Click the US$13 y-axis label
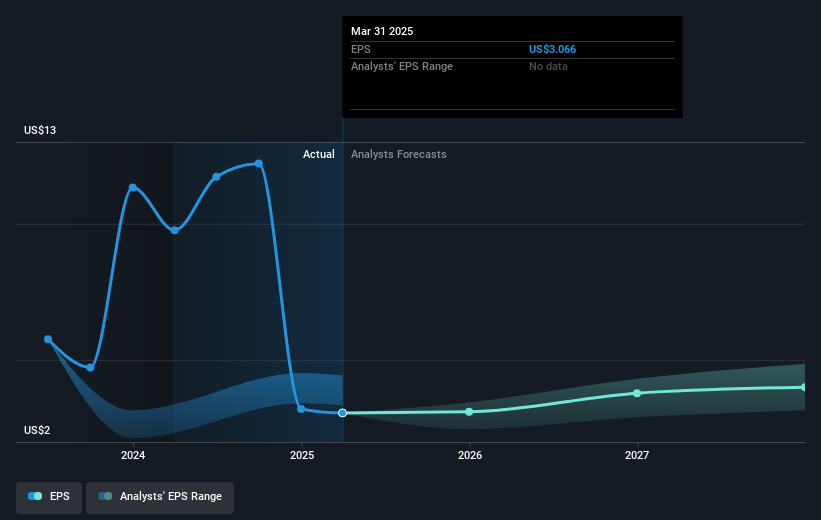The height and width of the screenshot is (520, 821). 40,130
